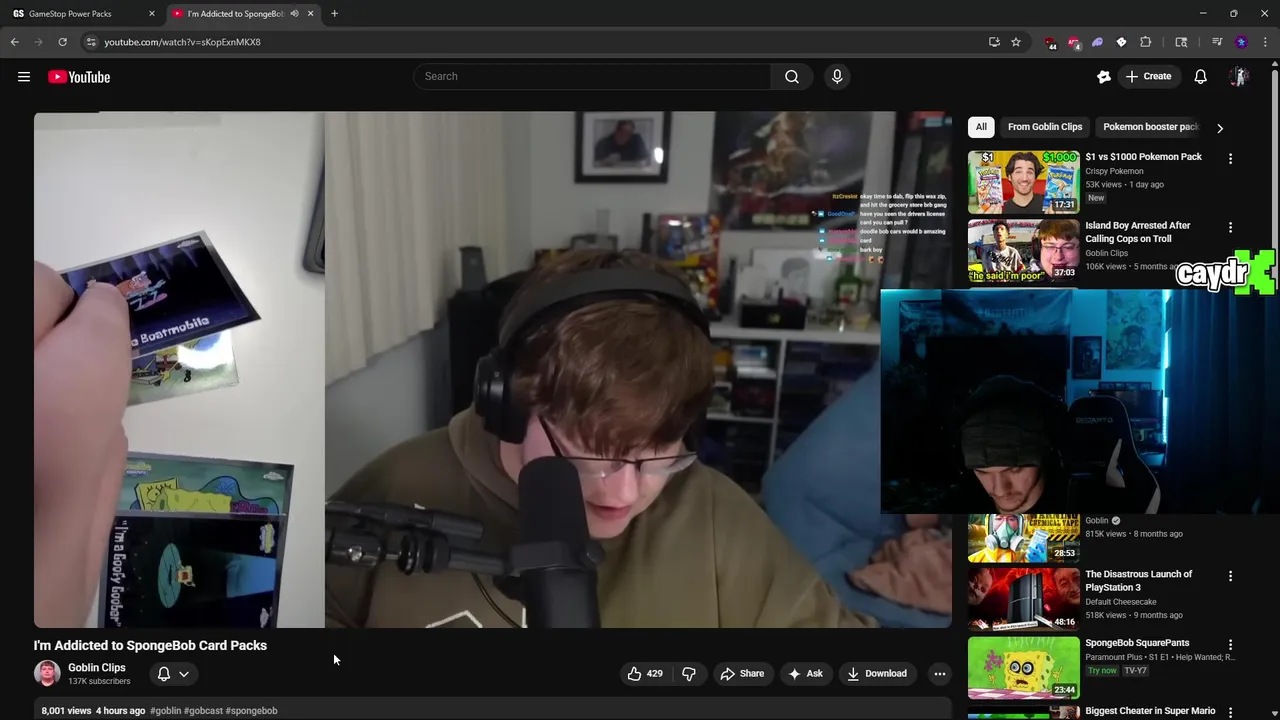Click the Try now badge

point(1102,670)
